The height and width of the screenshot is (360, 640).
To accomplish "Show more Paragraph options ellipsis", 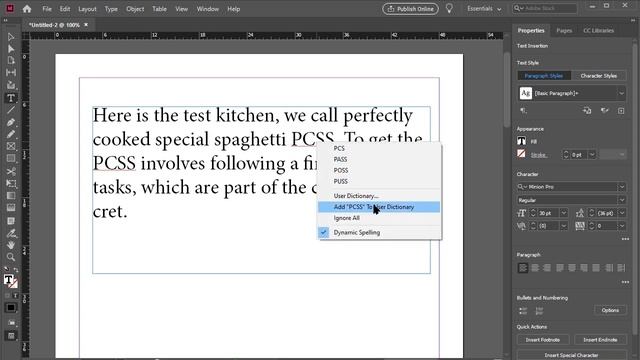I will (625, 282).
